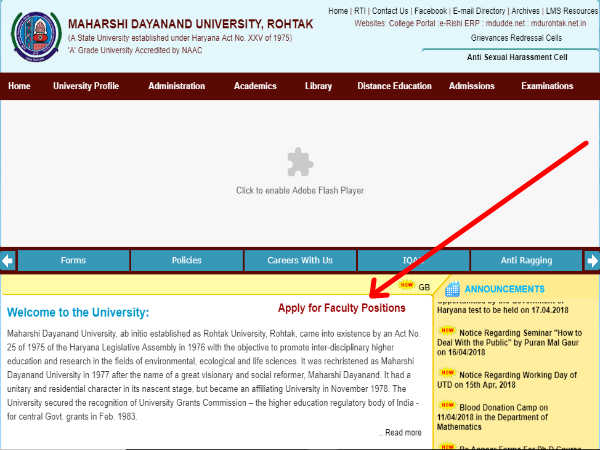
Task: Click the left arrow of quick links carousel
Action: point(7,261)
